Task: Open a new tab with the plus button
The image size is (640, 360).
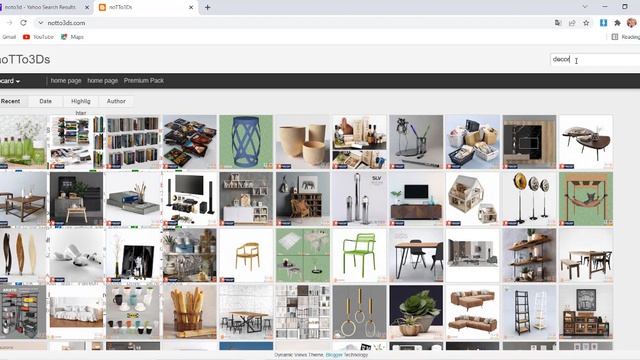Action: pos(207,7)
